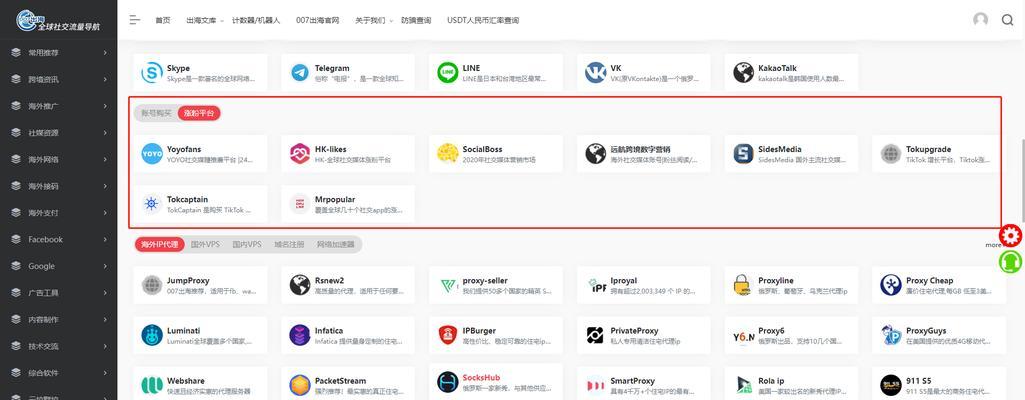
Task: Select the 涨粉平台 tab
Action: coord(199,113)
